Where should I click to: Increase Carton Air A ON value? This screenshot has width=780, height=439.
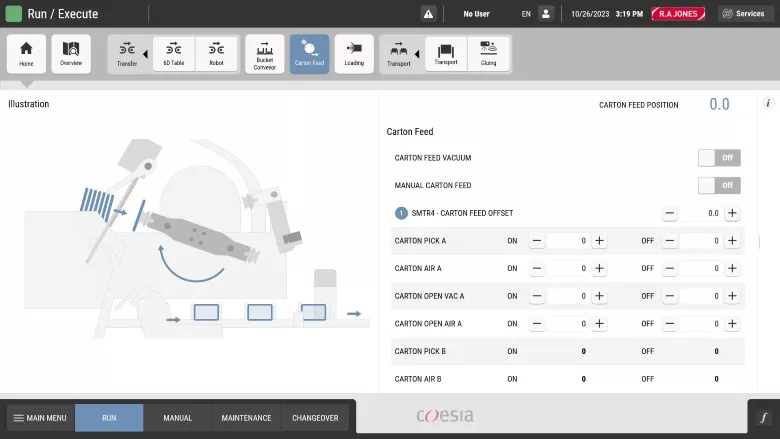(x=599, y=268)
